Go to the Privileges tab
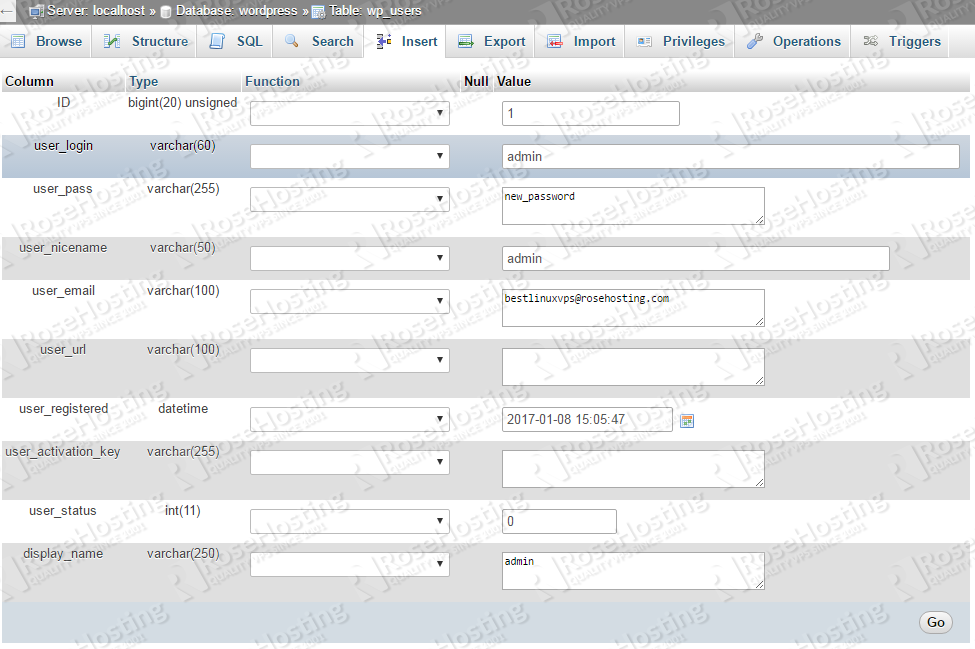Screen dimensions: 975x649 tap(680, 42)
